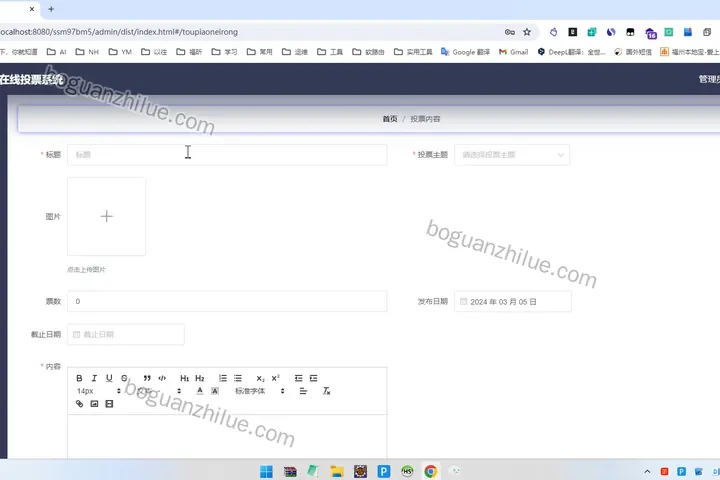The image size is (720, 480).
Task: Open the text color picker
Action: coord(200,391)
